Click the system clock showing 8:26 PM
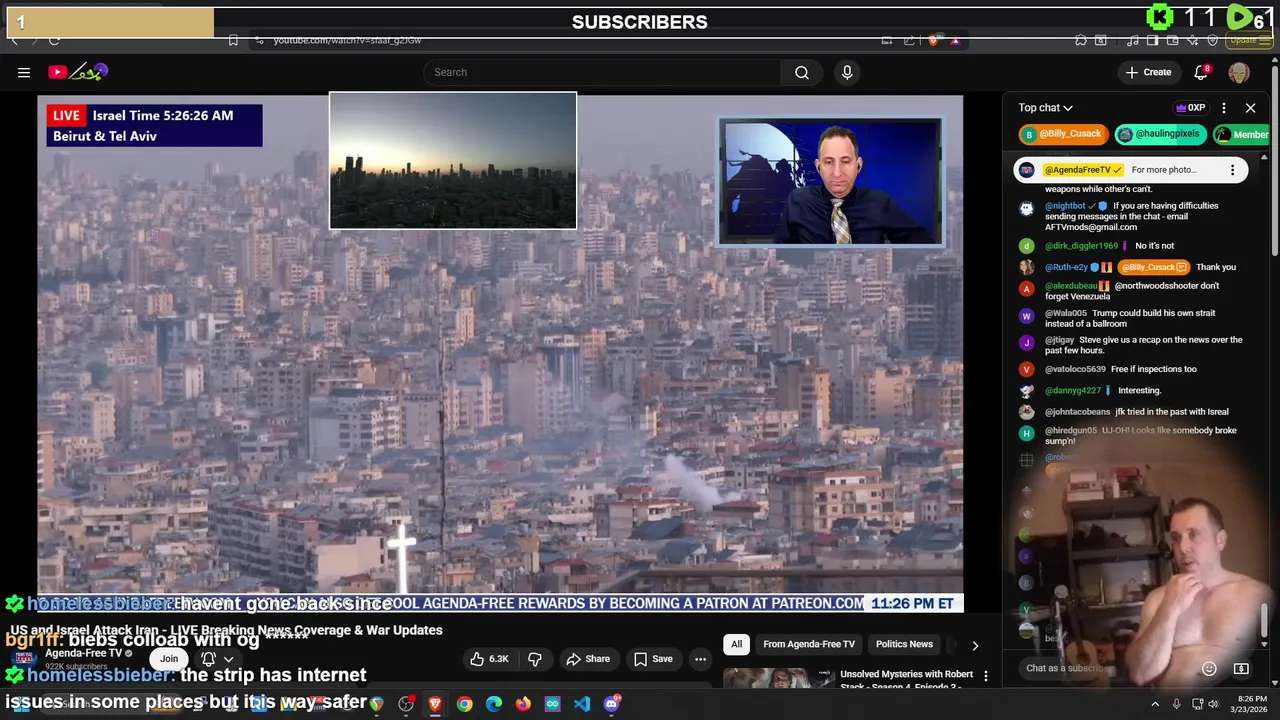Image resolution: width=1280 pixels, height=720 pixels. [x=1253, y=704]
